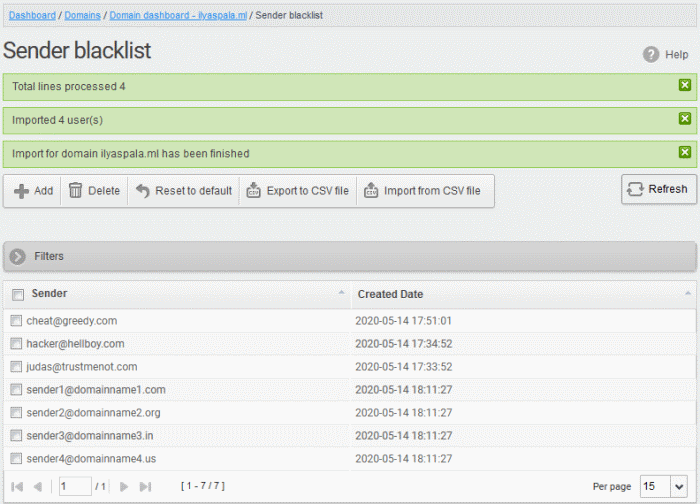Open the Dashboard breadcrumb link
Image resolution: width=700 pixels, height=504 pixels.
pos(32,15)
